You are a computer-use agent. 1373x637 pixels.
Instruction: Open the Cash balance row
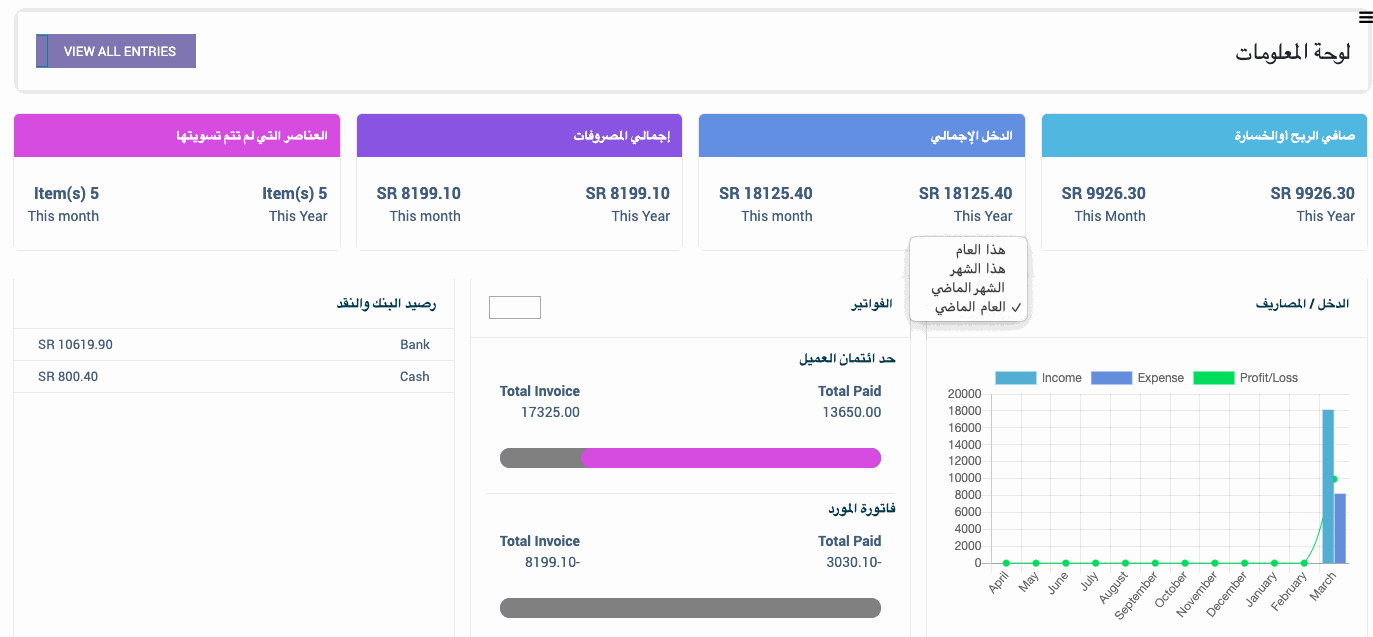tap(234, 377)
